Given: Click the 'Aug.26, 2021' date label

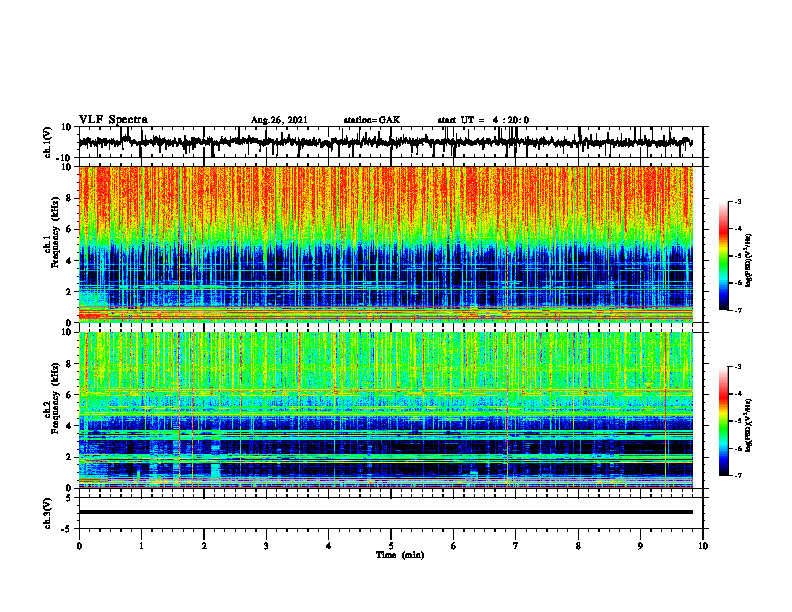Looking at the screenshot, I should pyautogui.click(x=279, y=120).
